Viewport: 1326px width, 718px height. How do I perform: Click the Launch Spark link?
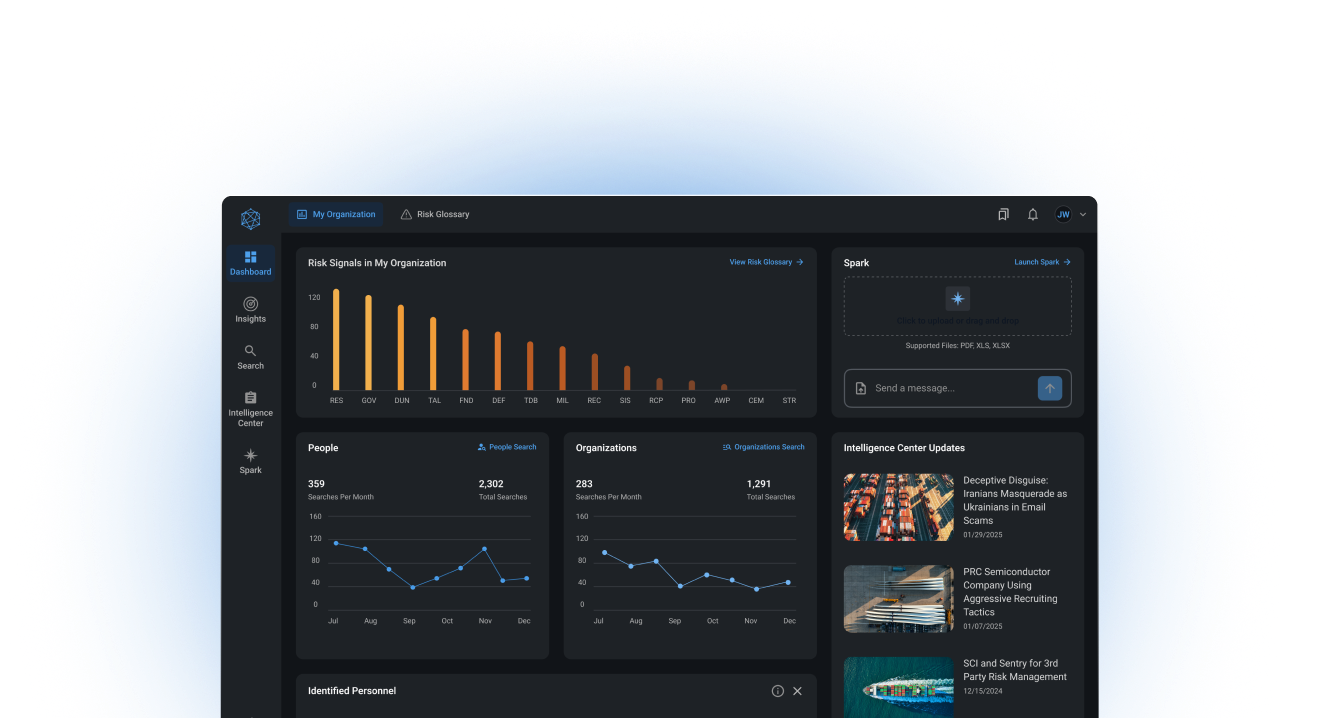tap(1042, 262)
